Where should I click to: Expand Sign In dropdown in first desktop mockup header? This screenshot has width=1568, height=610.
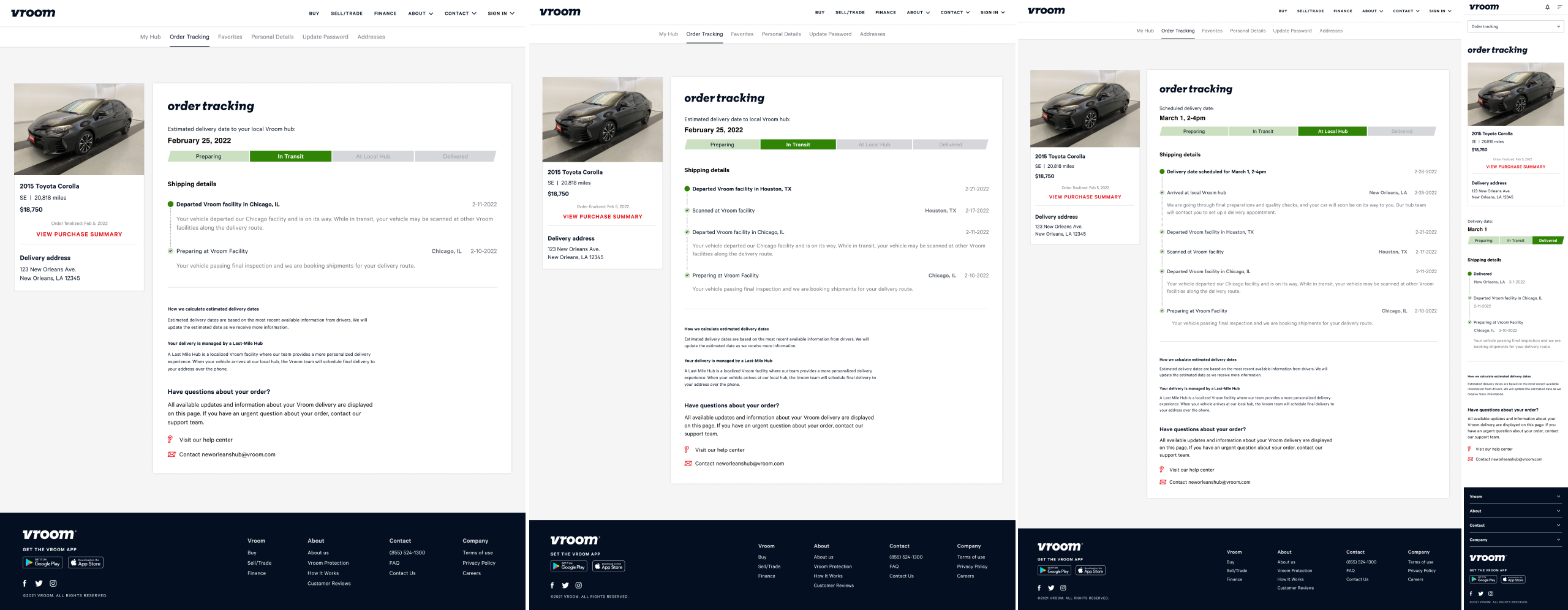tap(501, 13)
